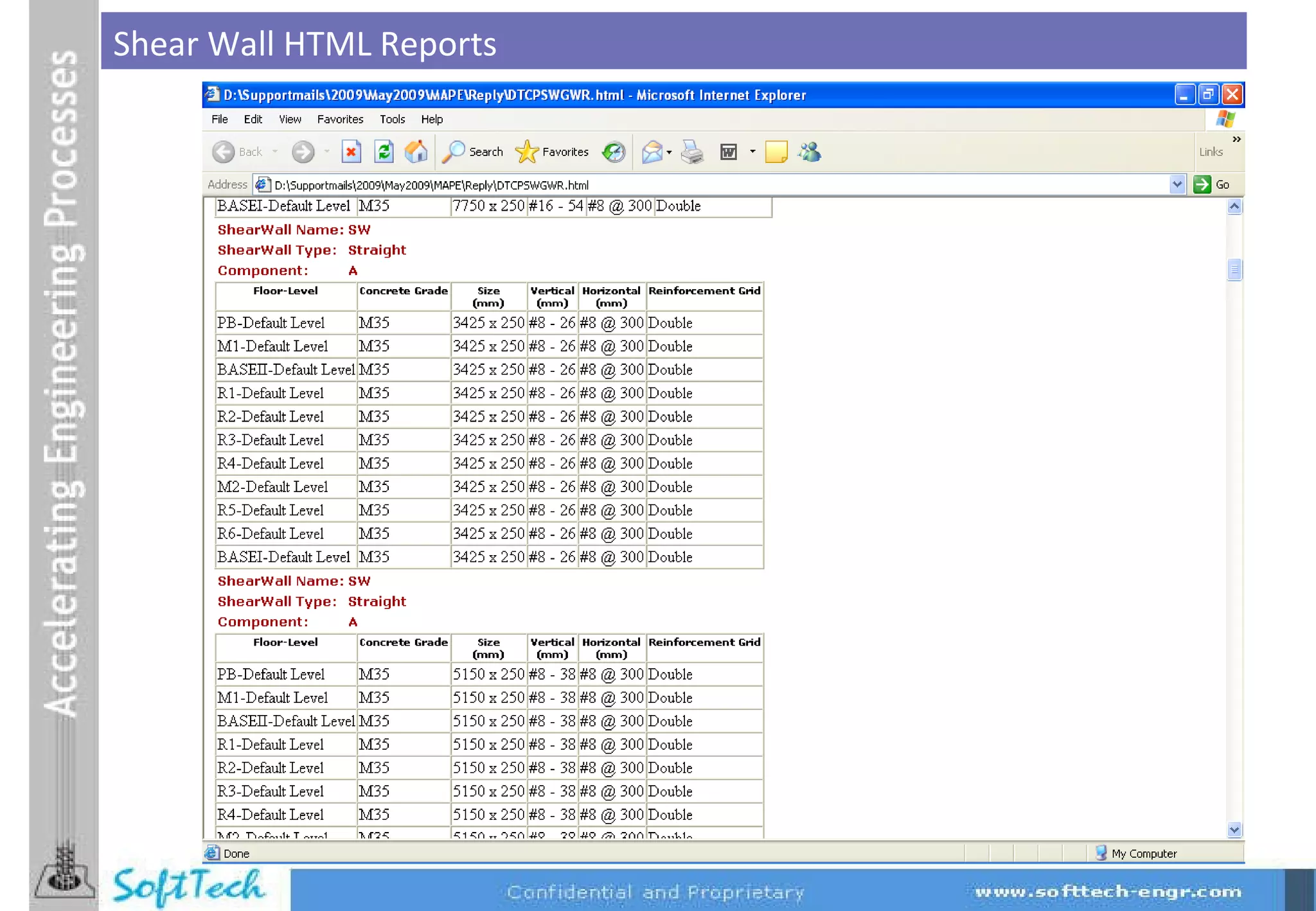This screenshot has height=911, width=1316.
Task: Open the Messenger people icon
Action: (810, 152)
